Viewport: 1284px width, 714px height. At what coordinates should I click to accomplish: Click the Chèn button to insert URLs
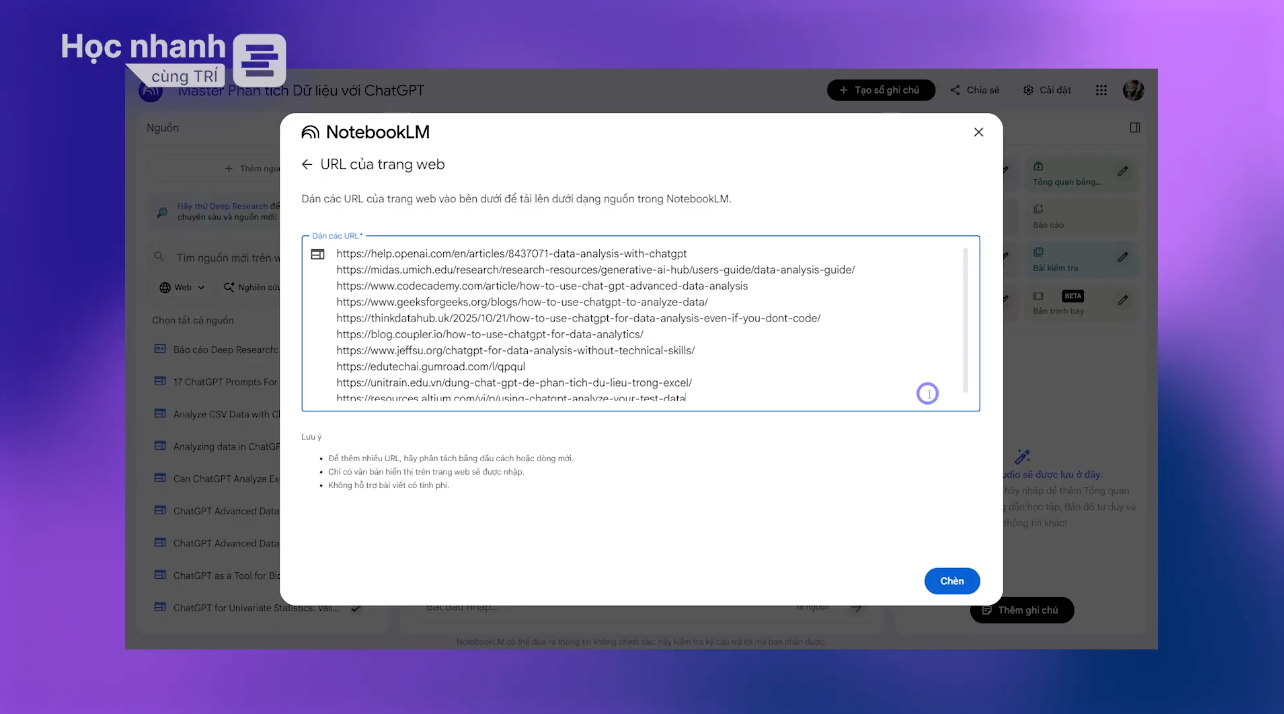951,581
